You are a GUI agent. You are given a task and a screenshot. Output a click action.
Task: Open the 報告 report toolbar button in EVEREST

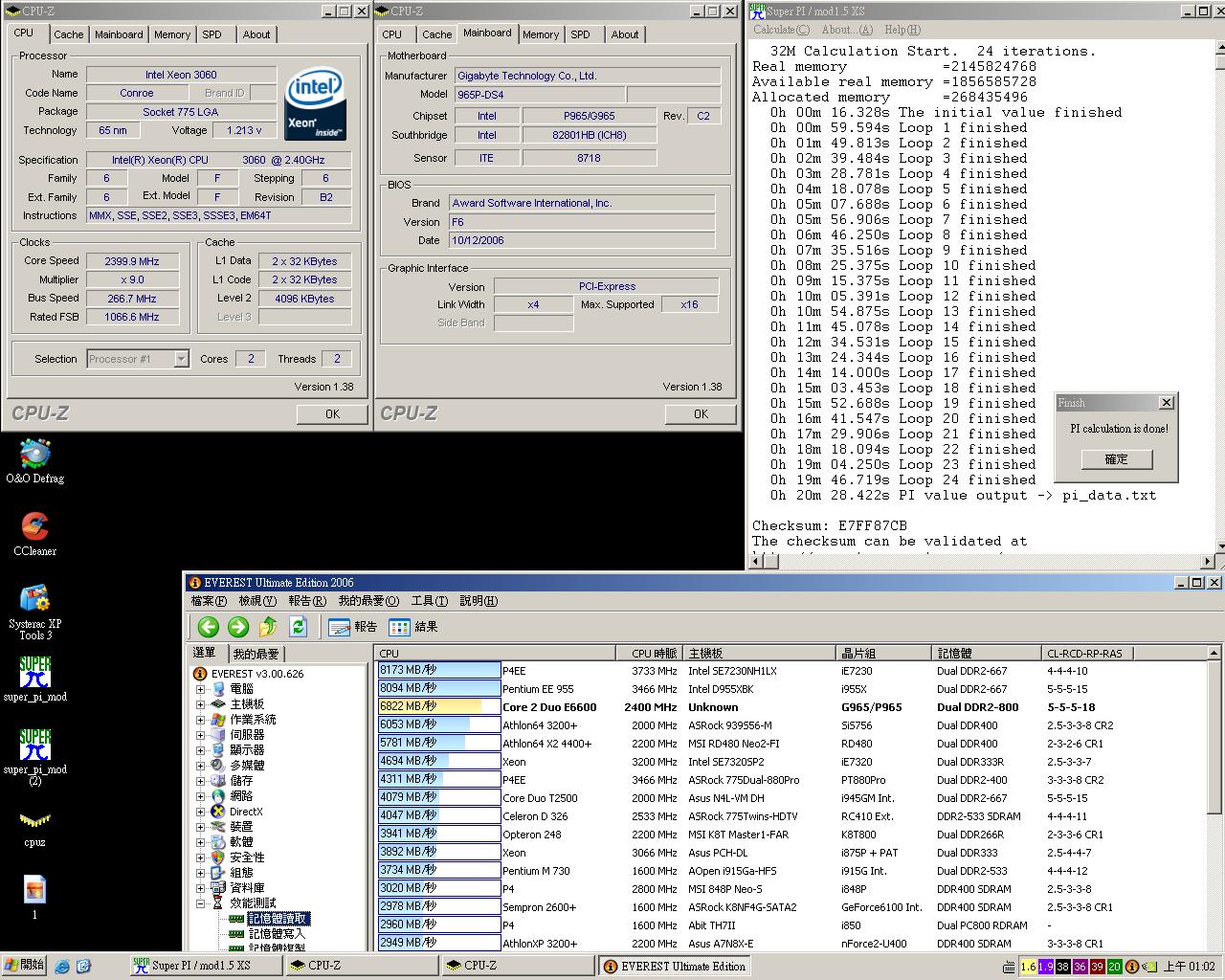[x=352, y=627]
